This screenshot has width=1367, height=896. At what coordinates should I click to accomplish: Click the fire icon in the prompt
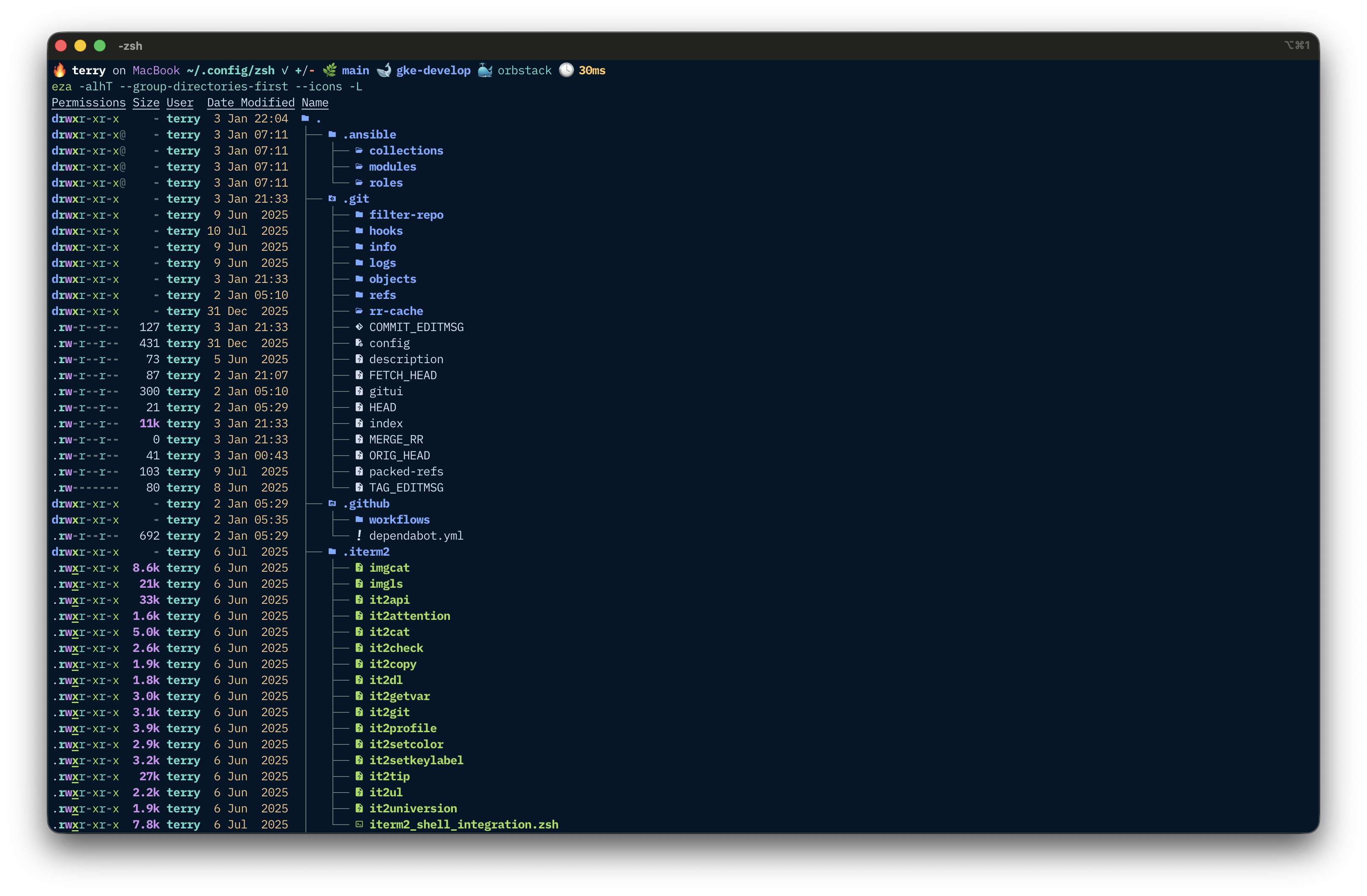point(60,70)
